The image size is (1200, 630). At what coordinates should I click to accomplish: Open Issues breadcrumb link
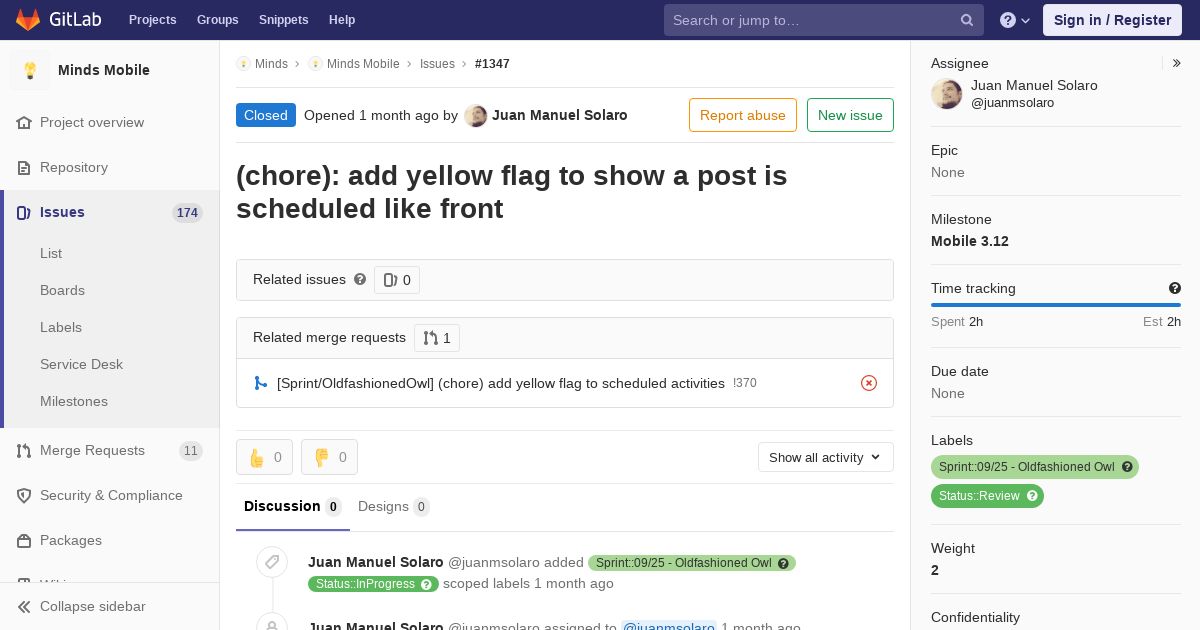[x=437, y=63]
